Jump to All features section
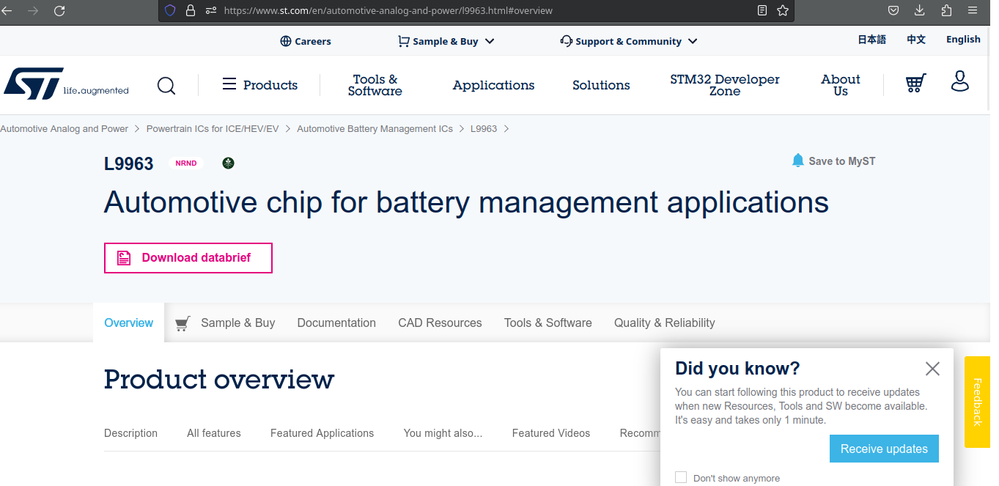The height and width of the screenshot is (486, 999). [214, 433]
